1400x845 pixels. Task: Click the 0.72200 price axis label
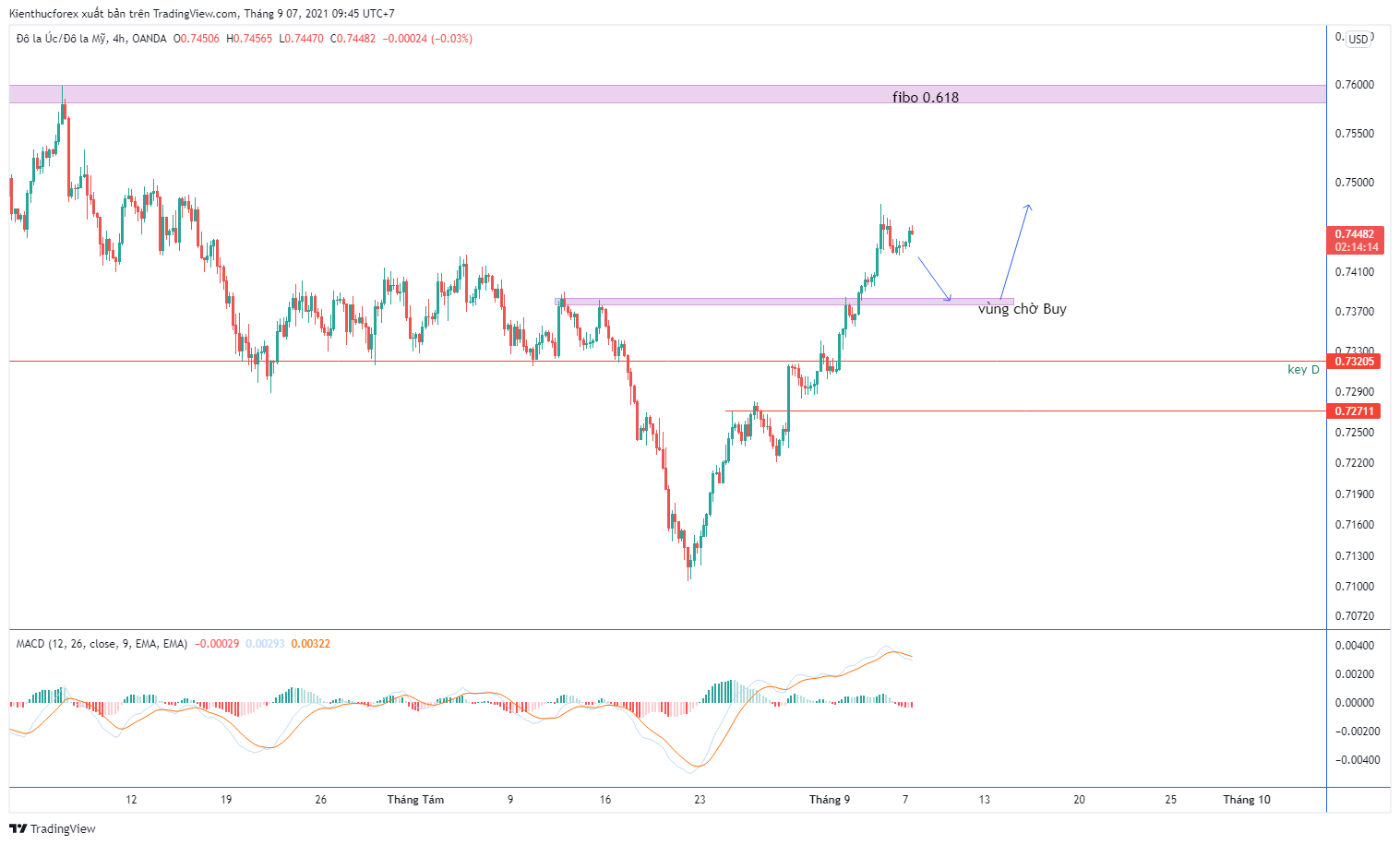1354,463
